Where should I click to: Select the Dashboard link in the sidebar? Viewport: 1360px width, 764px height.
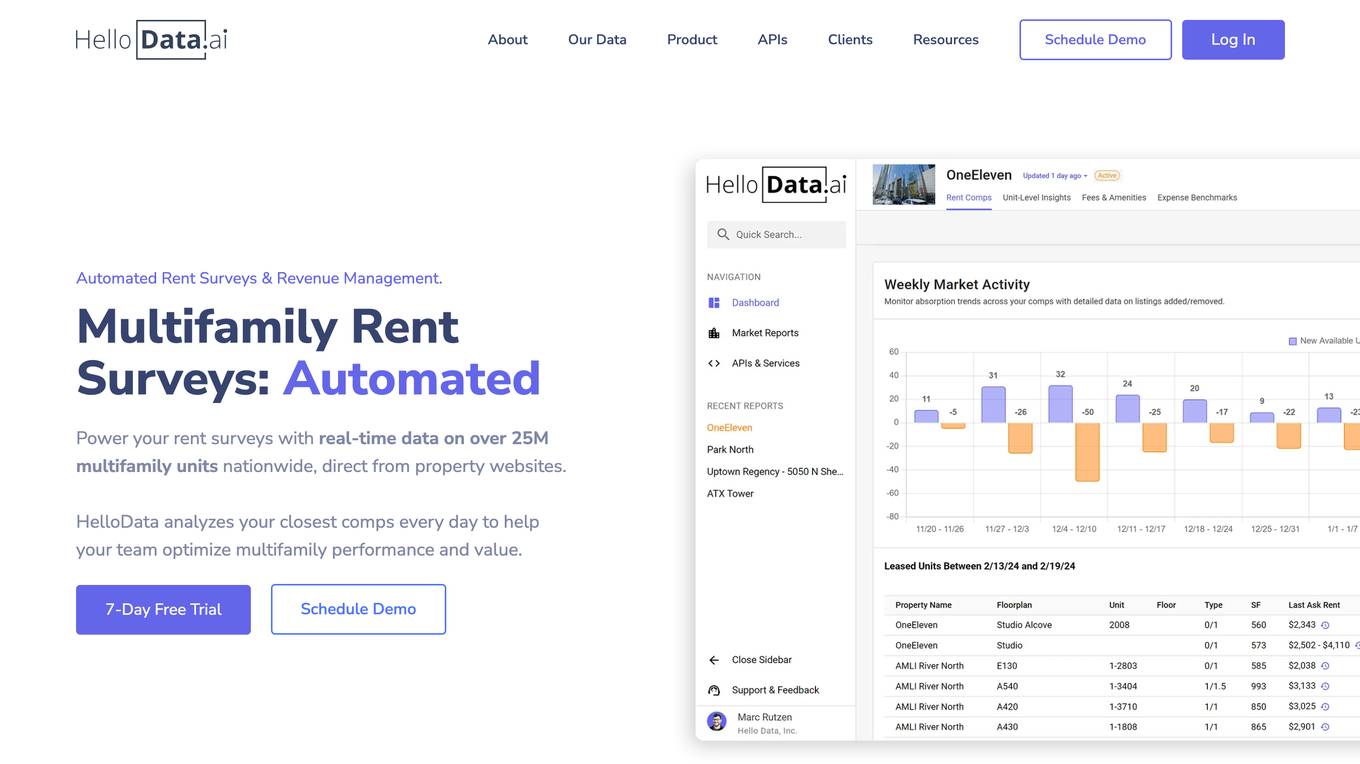(755, 303)
